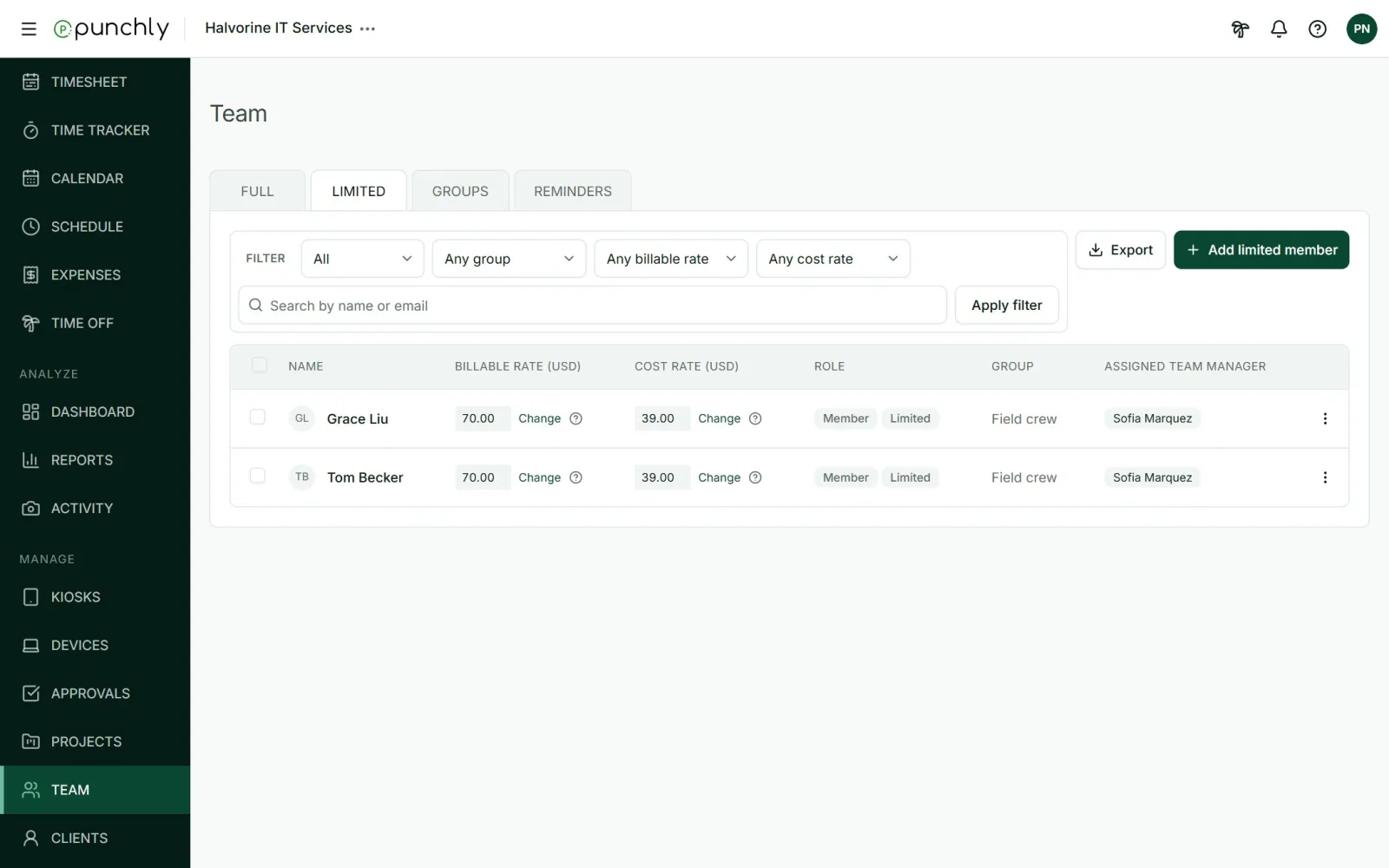Click billable rate help icon for Grace Liu
Image resolution: width=1389 pixels, height=868 pixels.
pyautogui.click(x=576, y=418)
